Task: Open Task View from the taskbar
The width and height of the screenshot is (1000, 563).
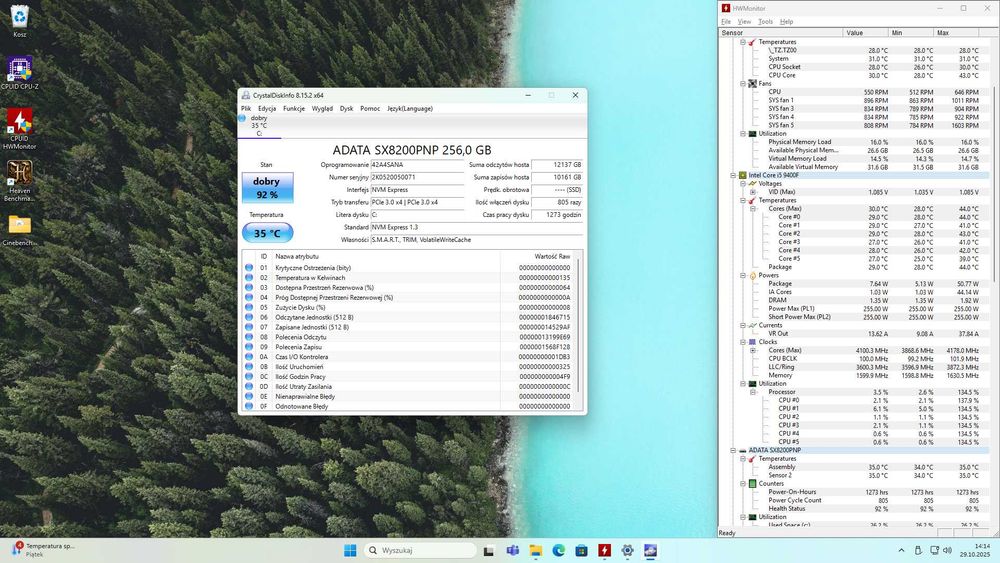Action: click(x=489, y=550)
